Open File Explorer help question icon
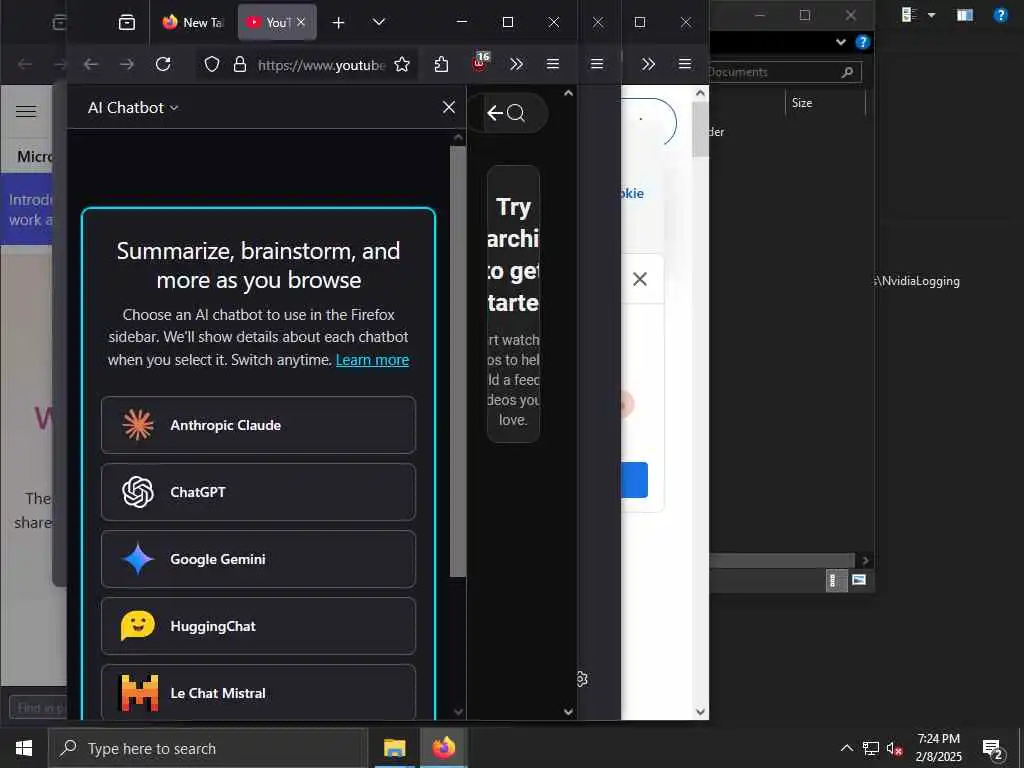This screenshot has width=1024, height=768. click(x=863, y=42)
